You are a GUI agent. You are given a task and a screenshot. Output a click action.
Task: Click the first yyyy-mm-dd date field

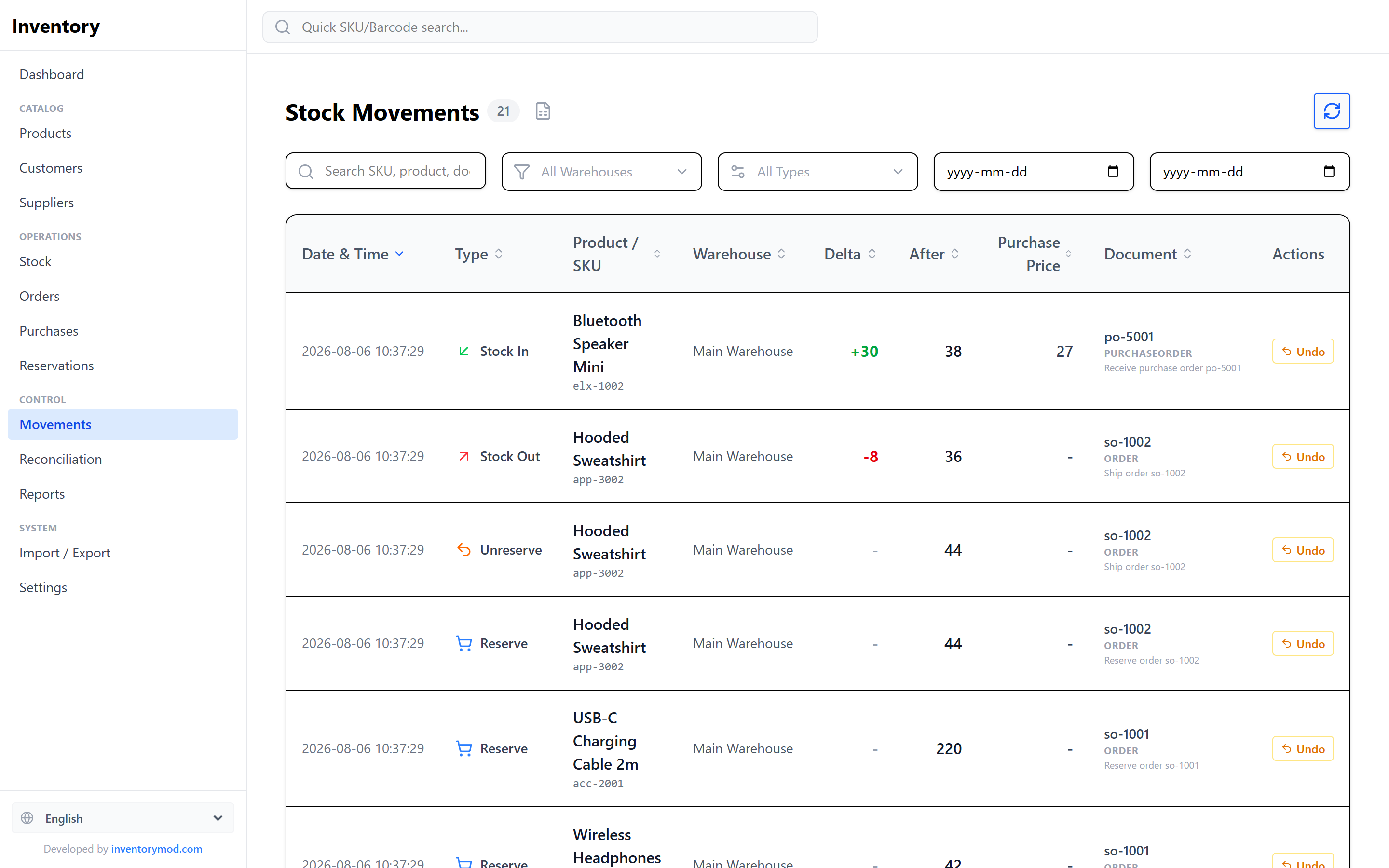(1033, 172)
